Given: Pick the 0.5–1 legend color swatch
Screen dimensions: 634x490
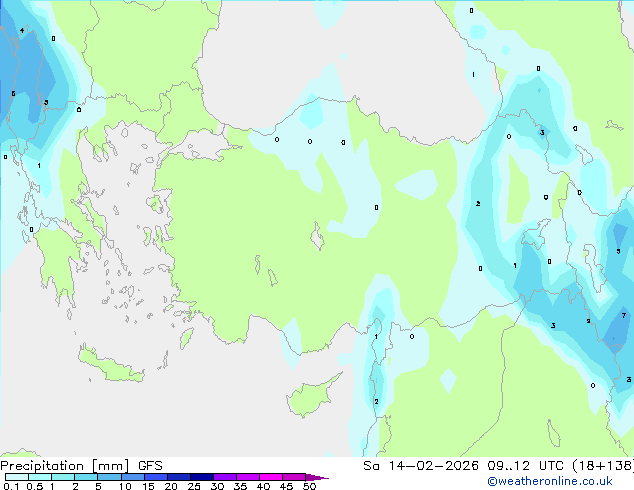Looking at the screenshot, I should click(x=40, y=477).
